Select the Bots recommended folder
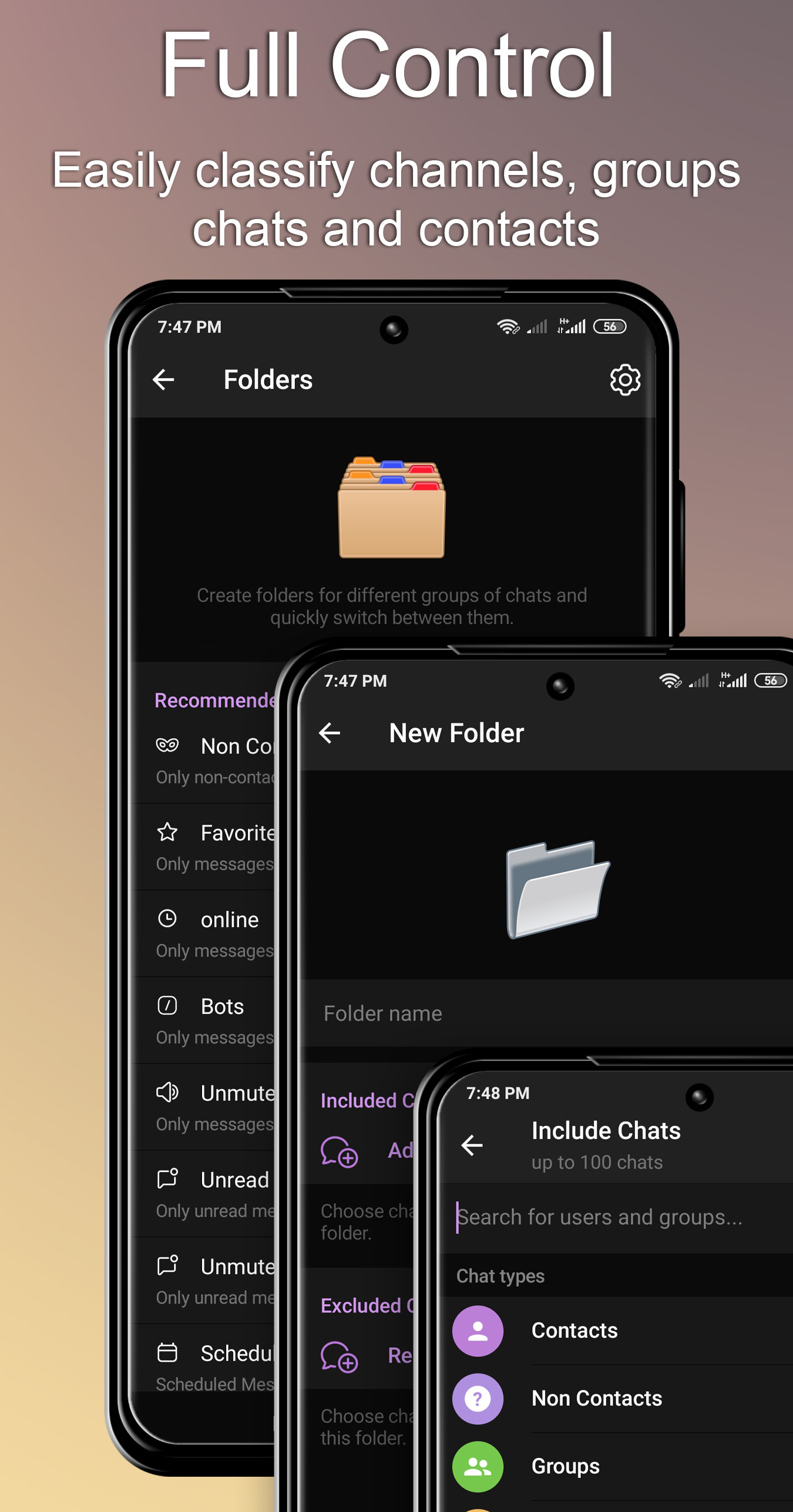The width and height of the screenshot is (793, 1512). (x=203, y=1021)
